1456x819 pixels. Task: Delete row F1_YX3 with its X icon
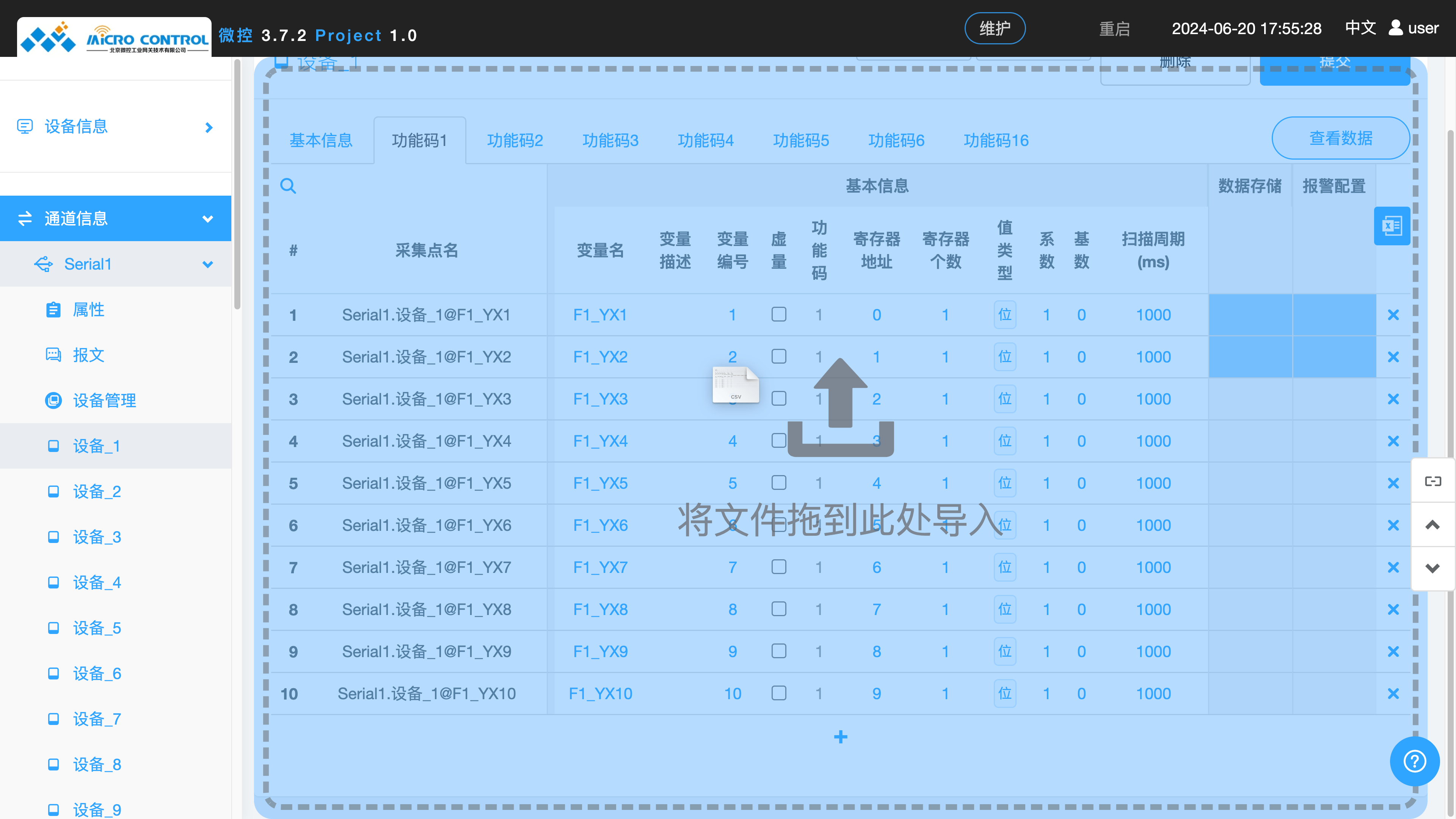click(1393, 399)
